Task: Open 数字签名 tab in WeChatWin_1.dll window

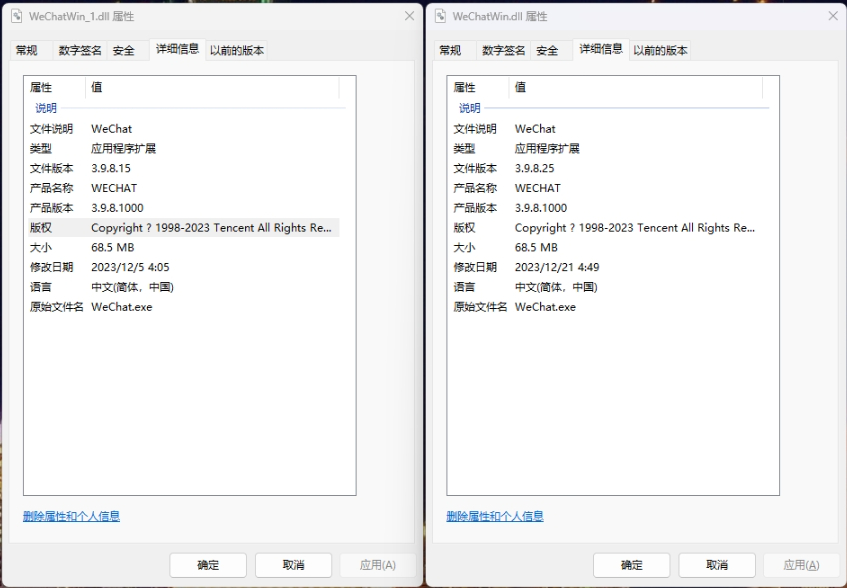Action: click(80, 50)
